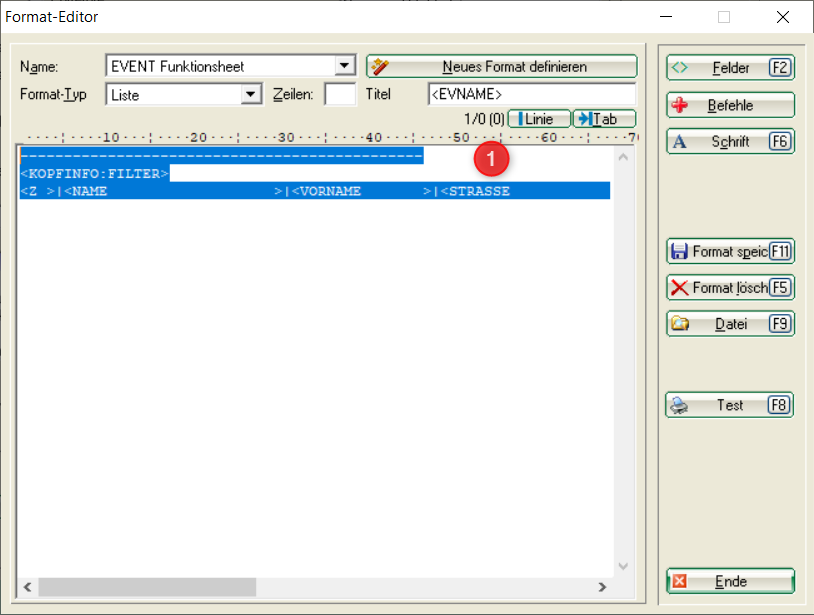Screen dimensions: 814x615
Task: Click the Felder angle-brackets icon
Action: (x=680, y=68)
